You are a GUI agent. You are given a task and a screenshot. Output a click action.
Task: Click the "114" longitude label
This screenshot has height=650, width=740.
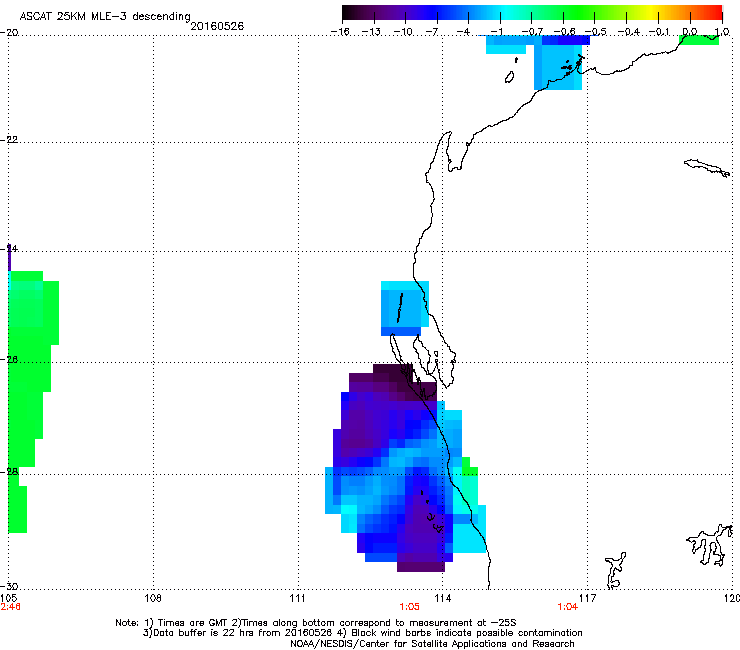tap(442, 598)
